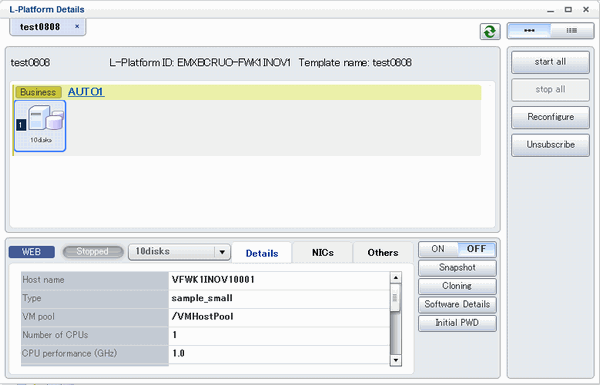Switch to the icon view mode button
Image resolution: width=600 pixels, height=385 pixels.
coord(529,31)
